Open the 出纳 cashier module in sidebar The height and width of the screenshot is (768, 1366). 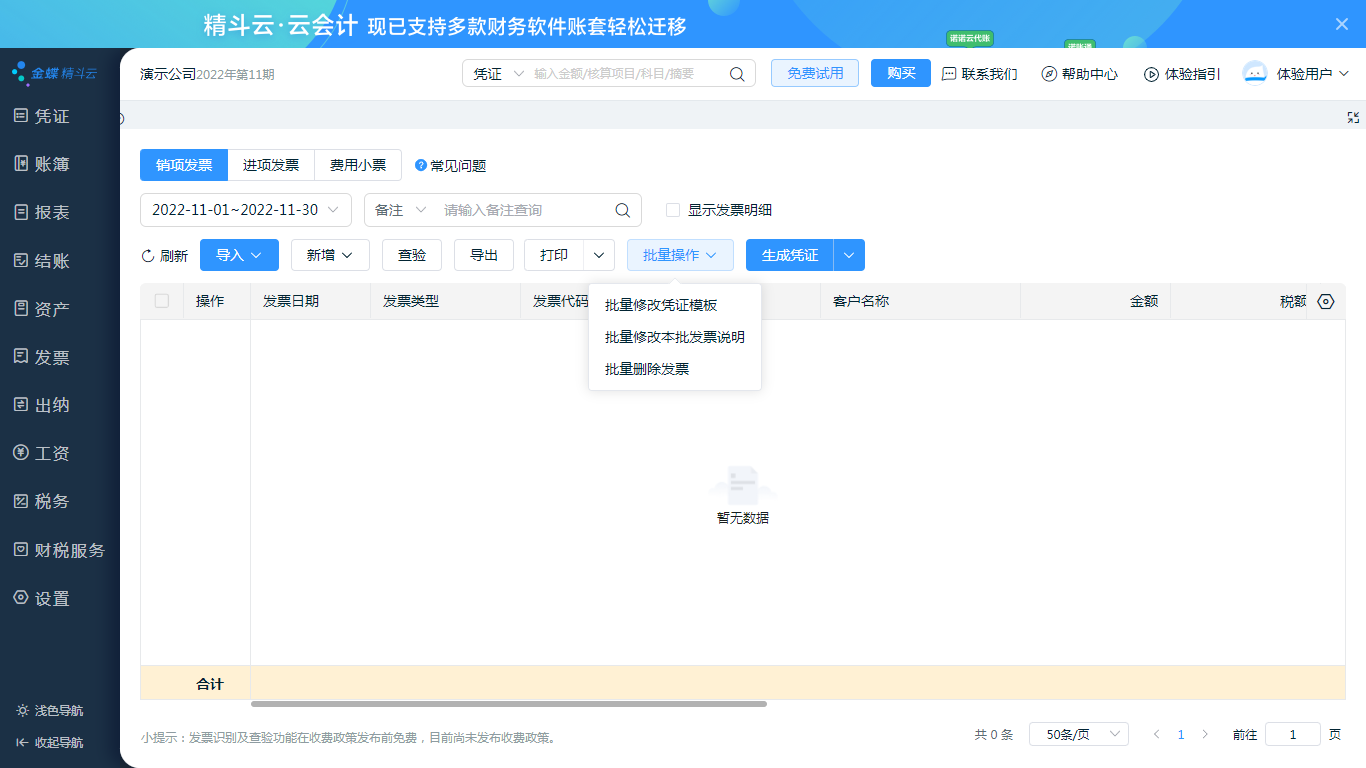(x=52, y=405)
